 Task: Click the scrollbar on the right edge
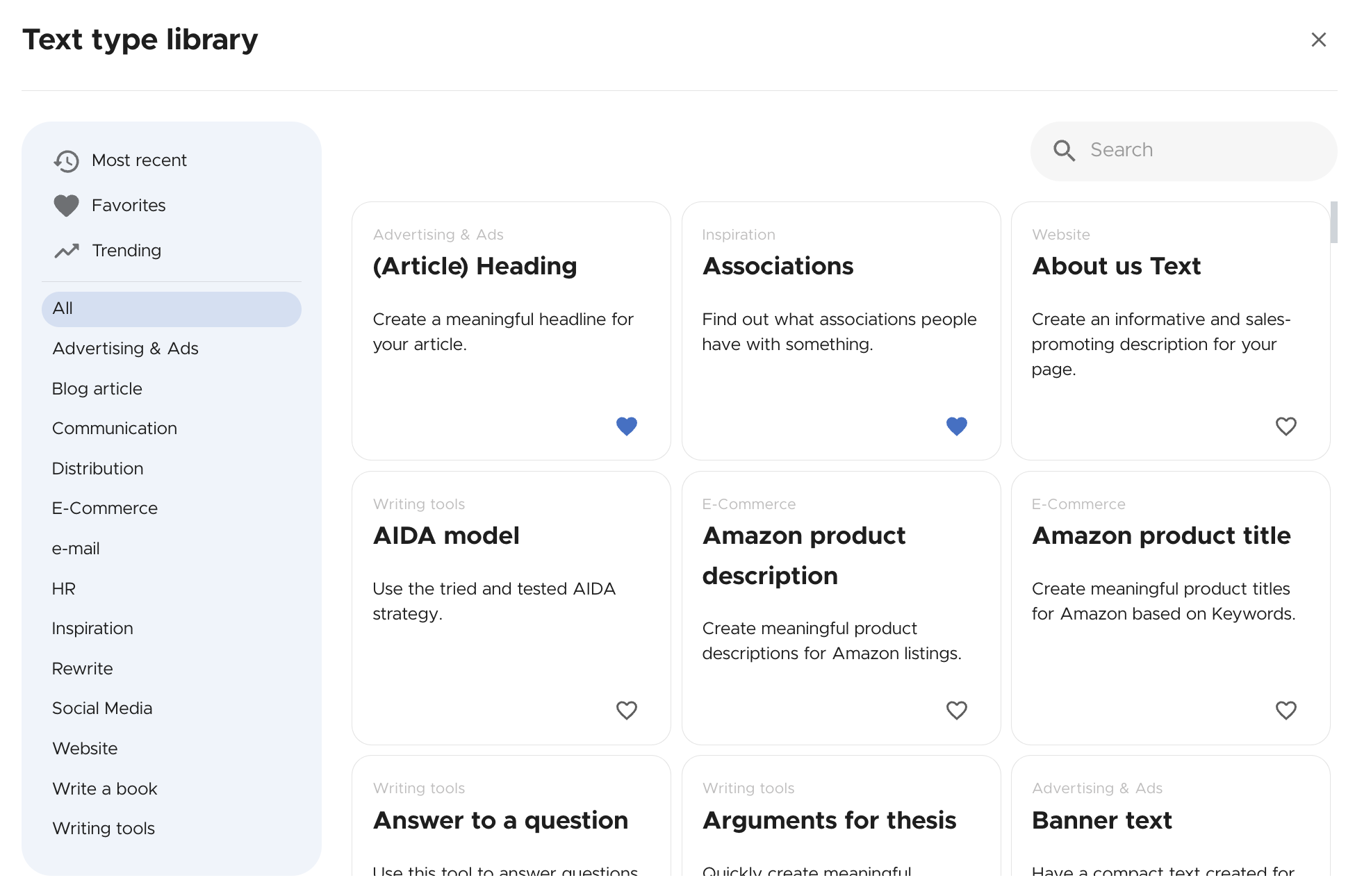pyautogui.click(x=1335, y=222)
